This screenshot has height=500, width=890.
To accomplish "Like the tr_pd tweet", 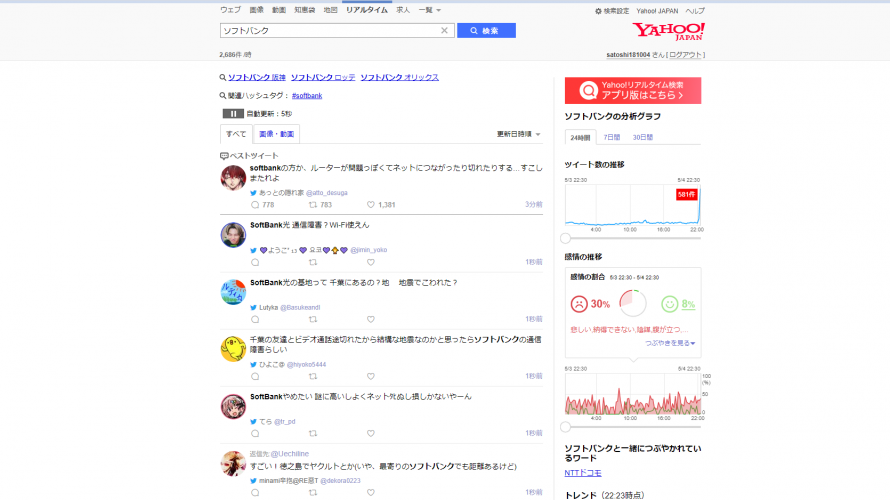I will point(371,434).
